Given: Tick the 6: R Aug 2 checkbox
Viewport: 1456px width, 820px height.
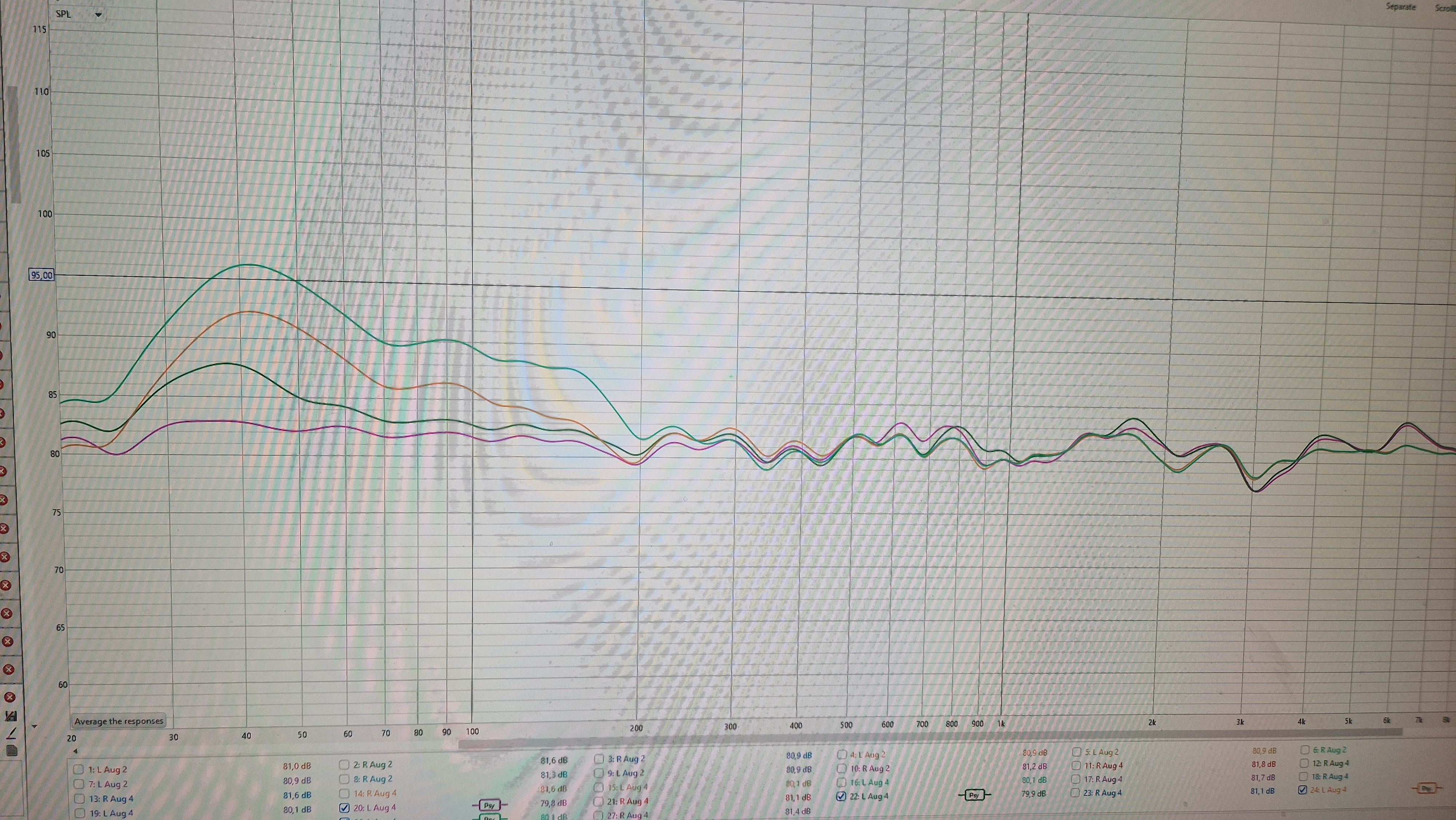Looking at the screenshot, I should tap(1305, 750).
